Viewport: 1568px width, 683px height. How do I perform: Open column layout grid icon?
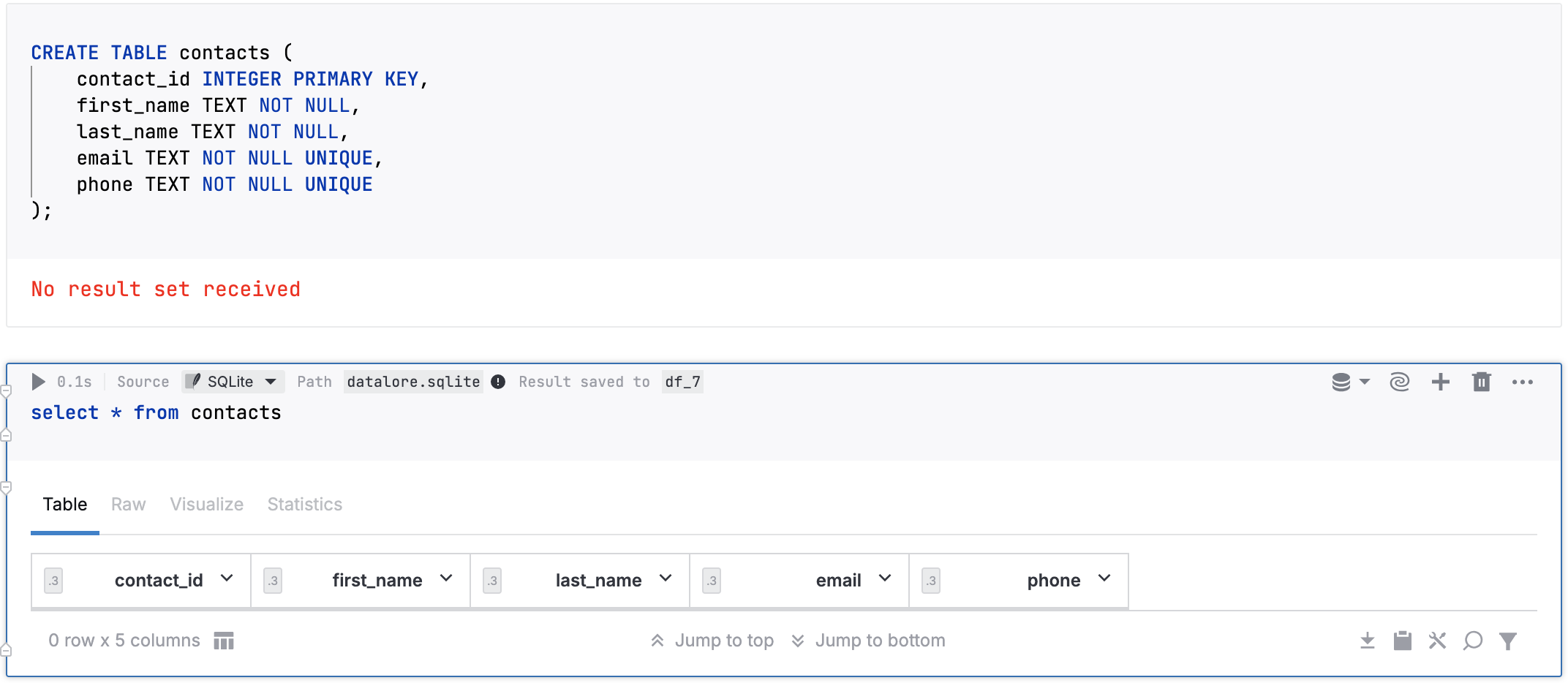click(x=224, y=640)
